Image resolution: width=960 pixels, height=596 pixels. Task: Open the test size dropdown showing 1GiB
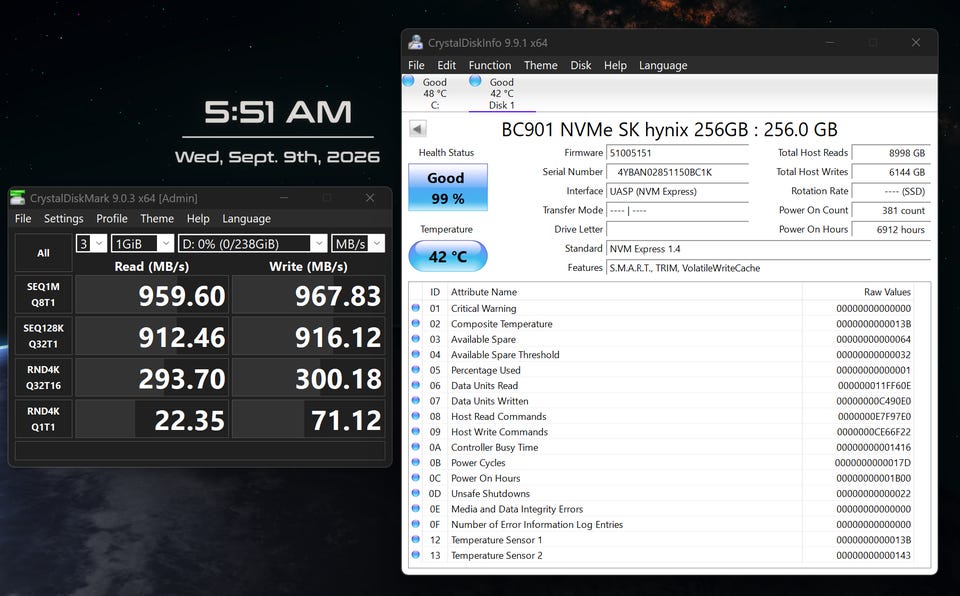point(142,243)
